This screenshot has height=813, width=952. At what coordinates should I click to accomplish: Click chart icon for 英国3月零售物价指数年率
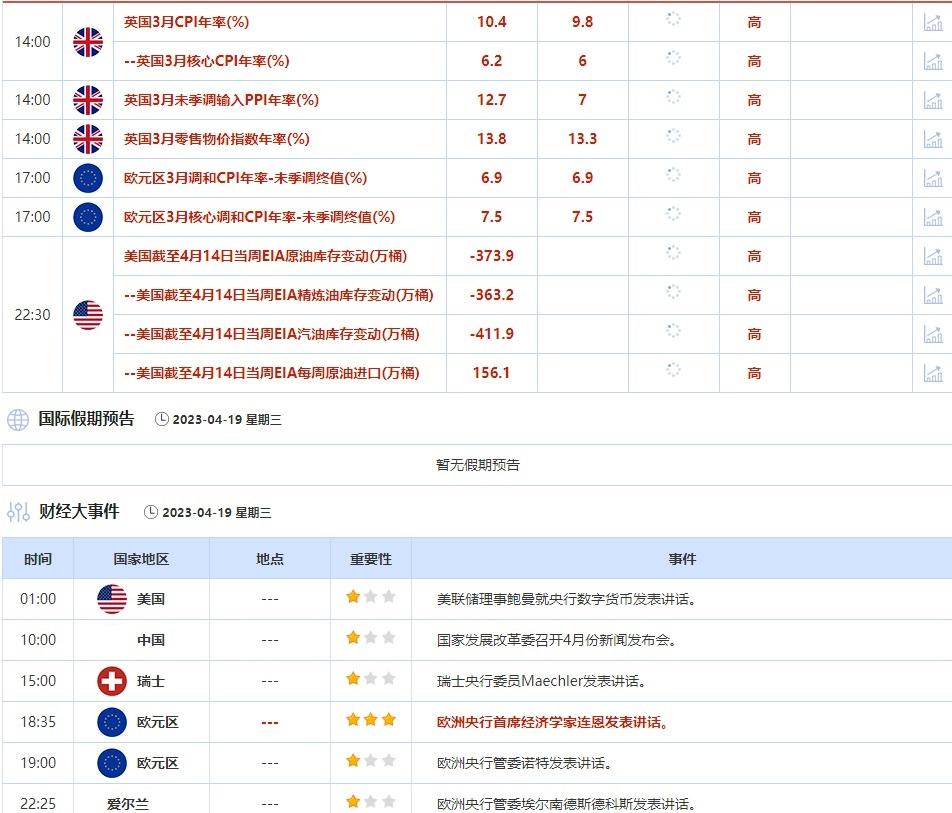tap(932, 139)
